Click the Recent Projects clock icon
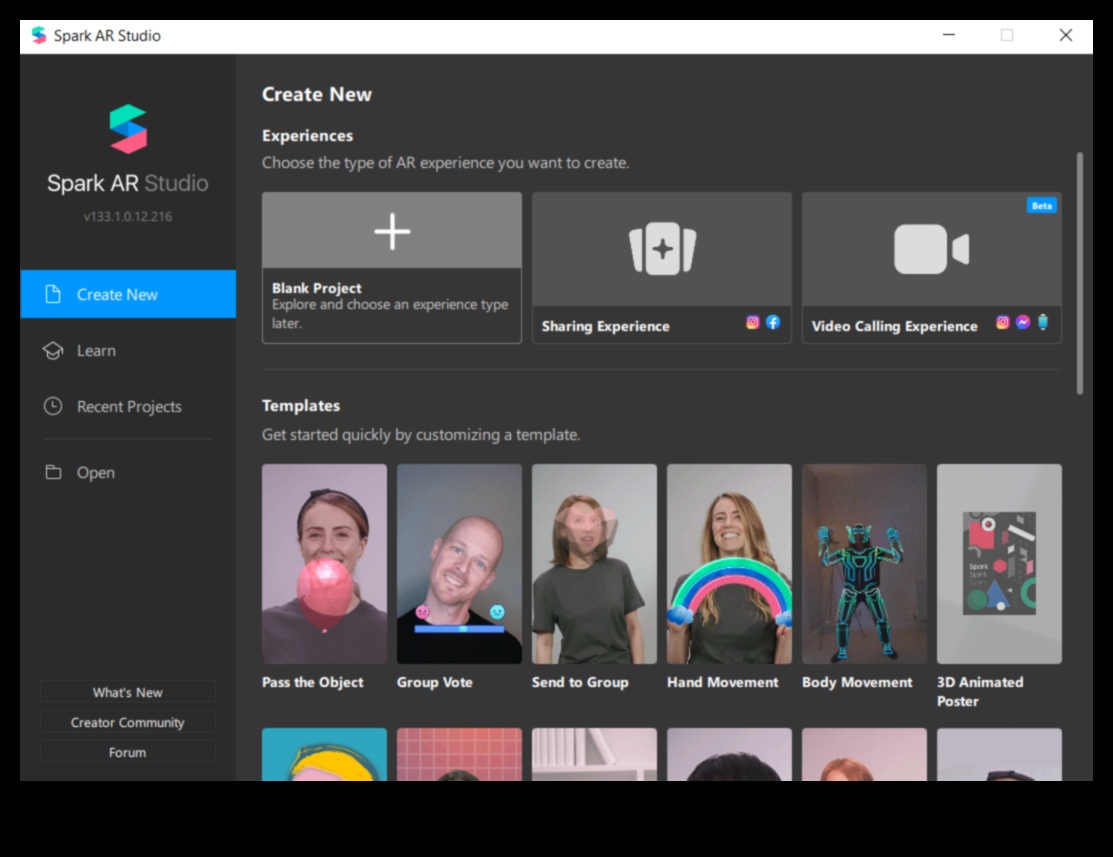Viewport: 1113px width, 857px height. click(x=53, y=407)
